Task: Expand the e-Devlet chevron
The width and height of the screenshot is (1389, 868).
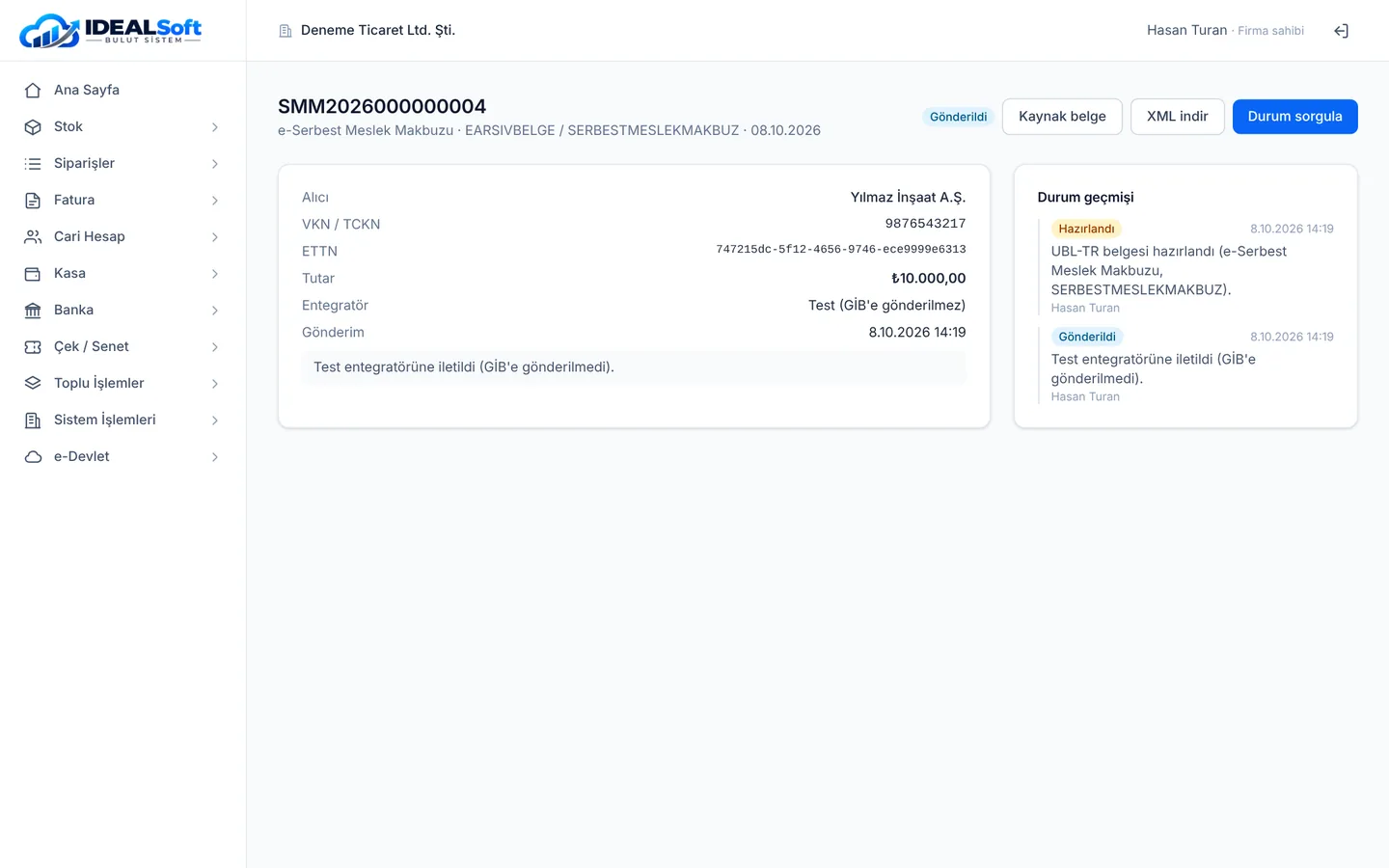Action: click(215, 456)
